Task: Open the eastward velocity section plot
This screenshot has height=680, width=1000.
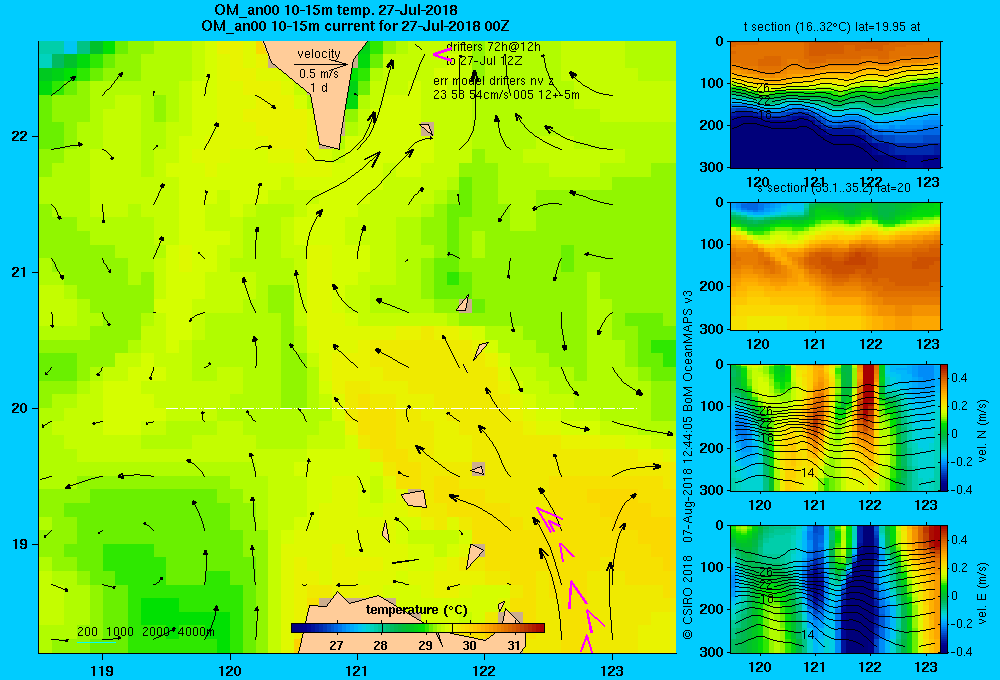Action: point(835,589)
